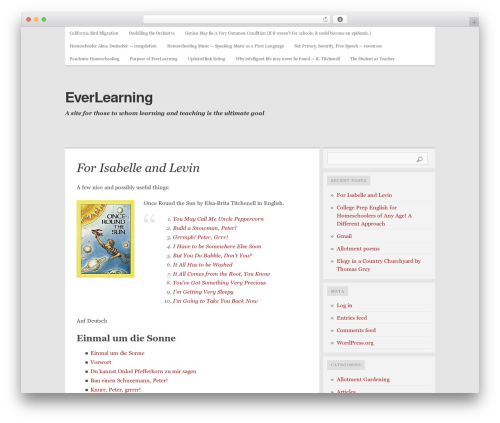The image size is (500, 423).
Task: Open the Entries feed link
Action: tap(352, 318)
